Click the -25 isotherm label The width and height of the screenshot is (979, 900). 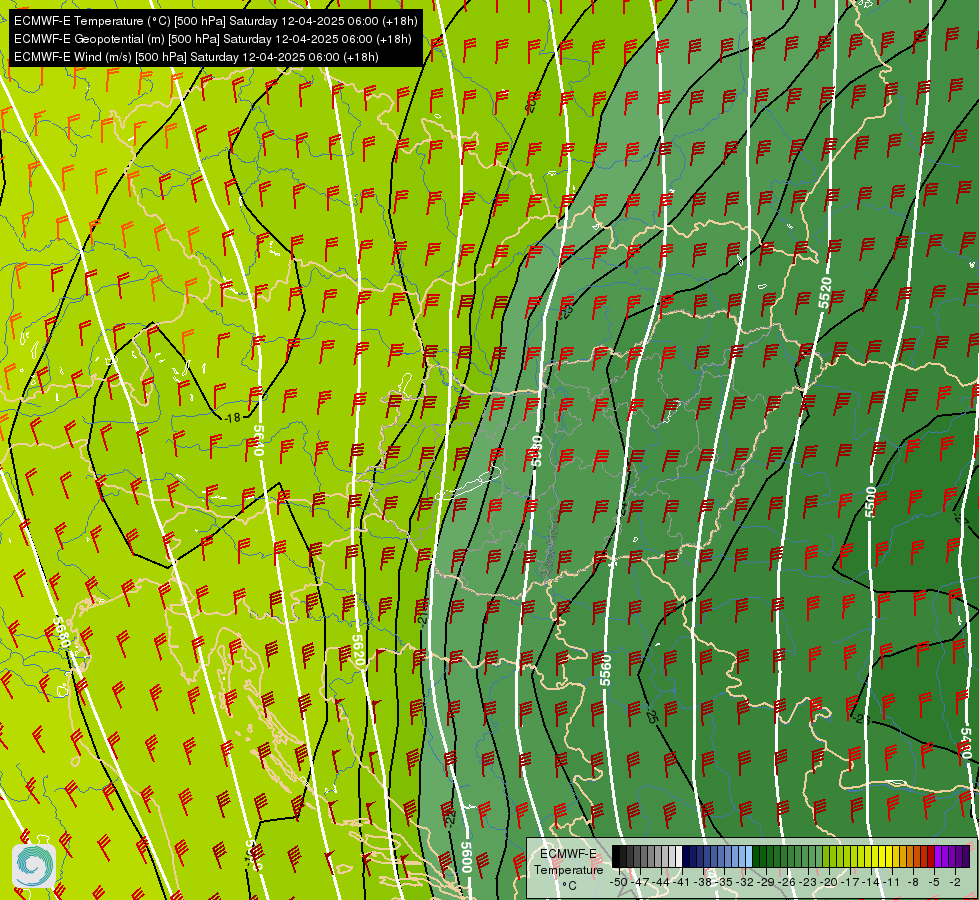(651, 716)
